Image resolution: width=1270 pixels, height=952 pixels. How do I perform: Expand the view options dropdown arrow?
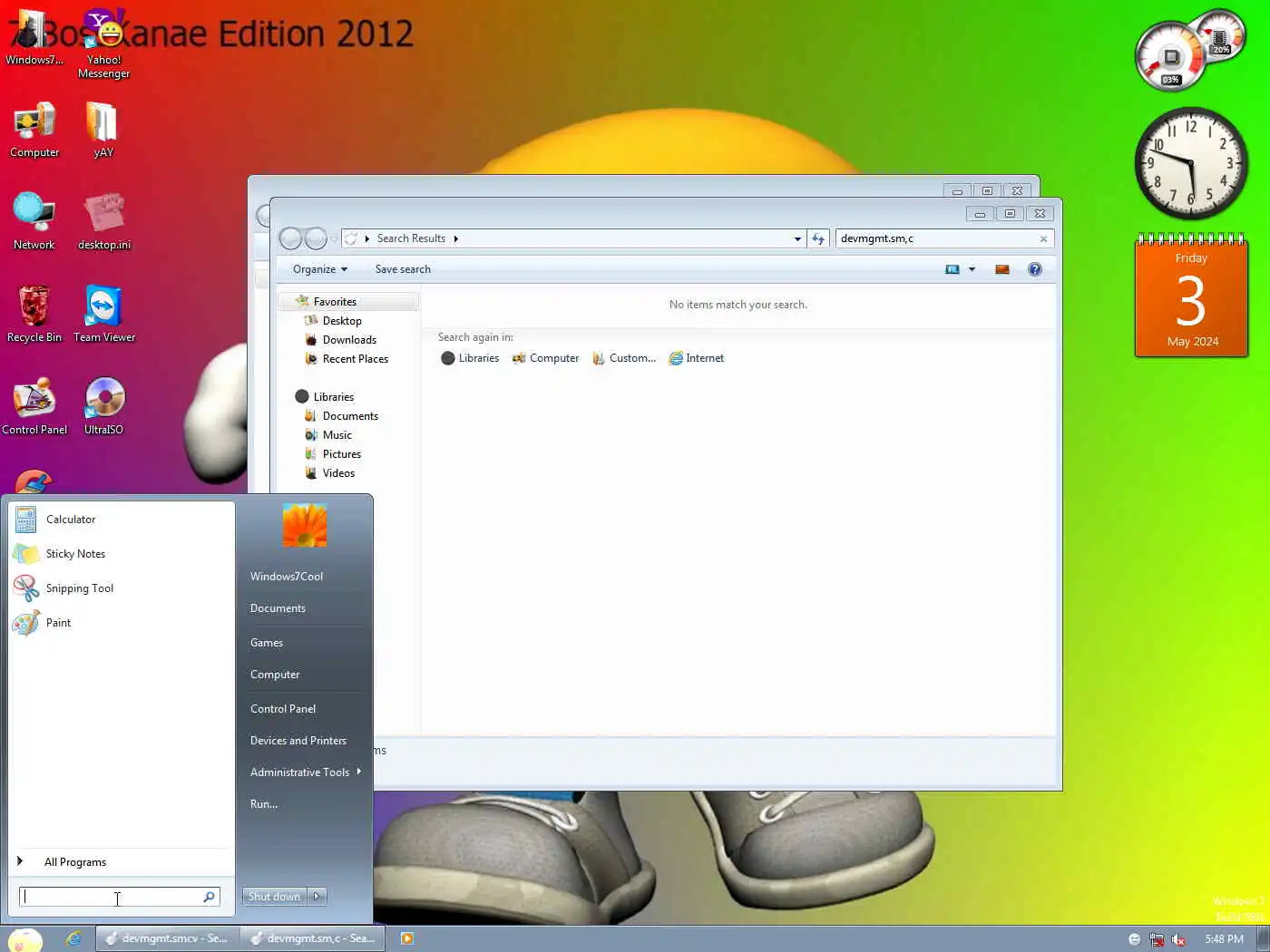pyautogui.click(x=972, y=269)
